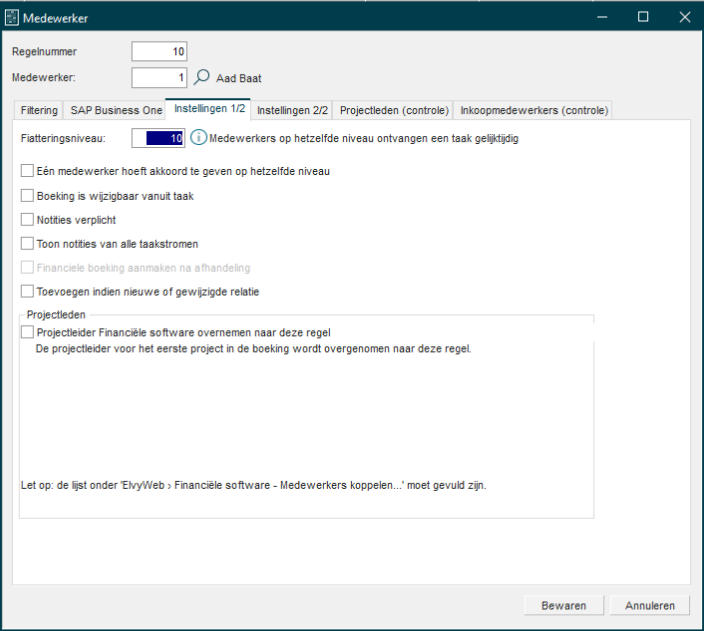Image resolution: width=704 pixels, height=631 pixels.
Task: Switch to Inkoopmedewerkers (controle) tab
Action: tap(533, 110)
